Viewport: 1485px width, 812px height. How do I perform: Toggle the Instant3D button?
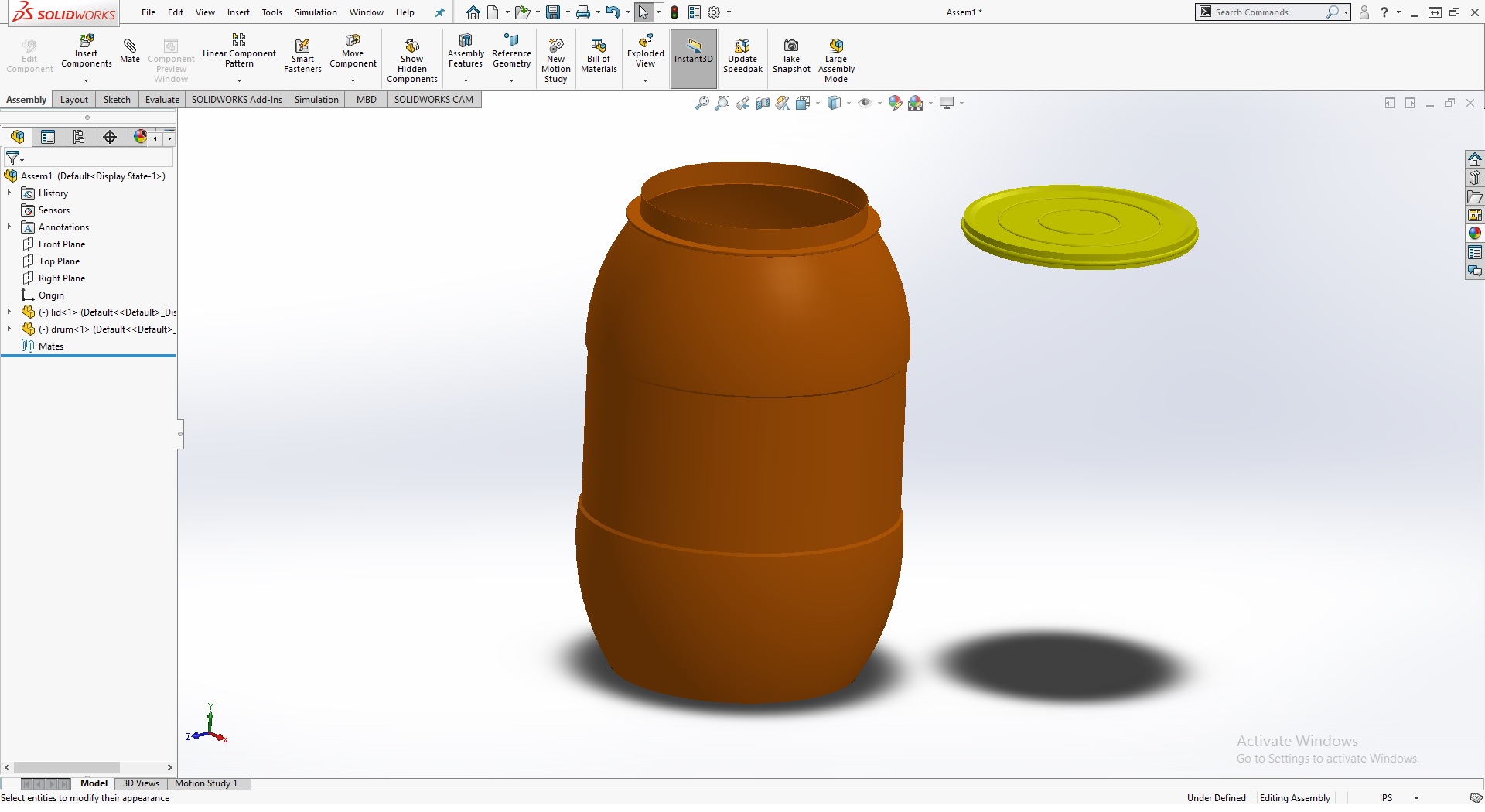click(694, 48)
